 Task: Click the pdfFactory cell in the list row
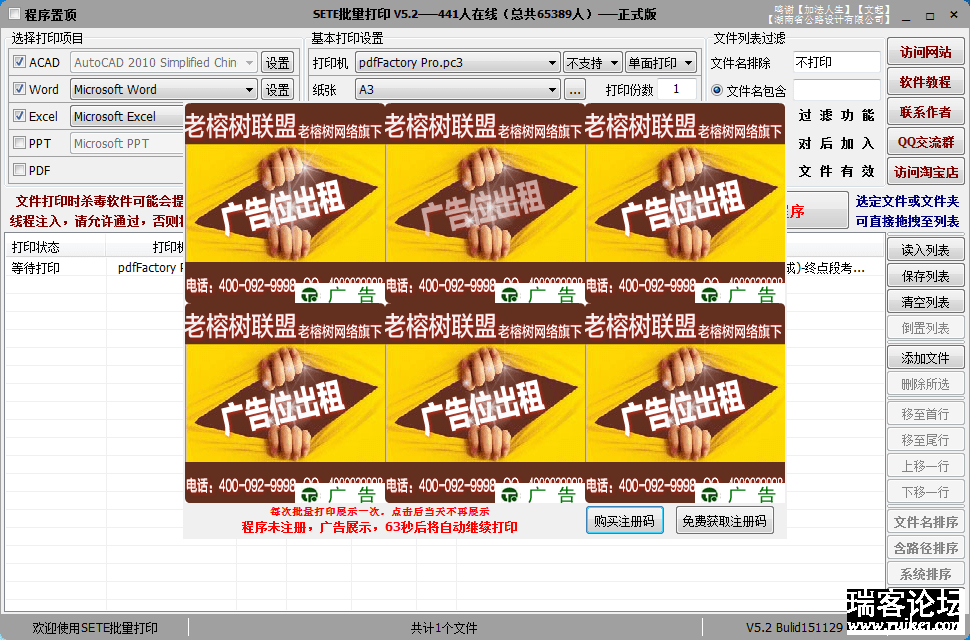pyautogui.click(x=150, y=268)
